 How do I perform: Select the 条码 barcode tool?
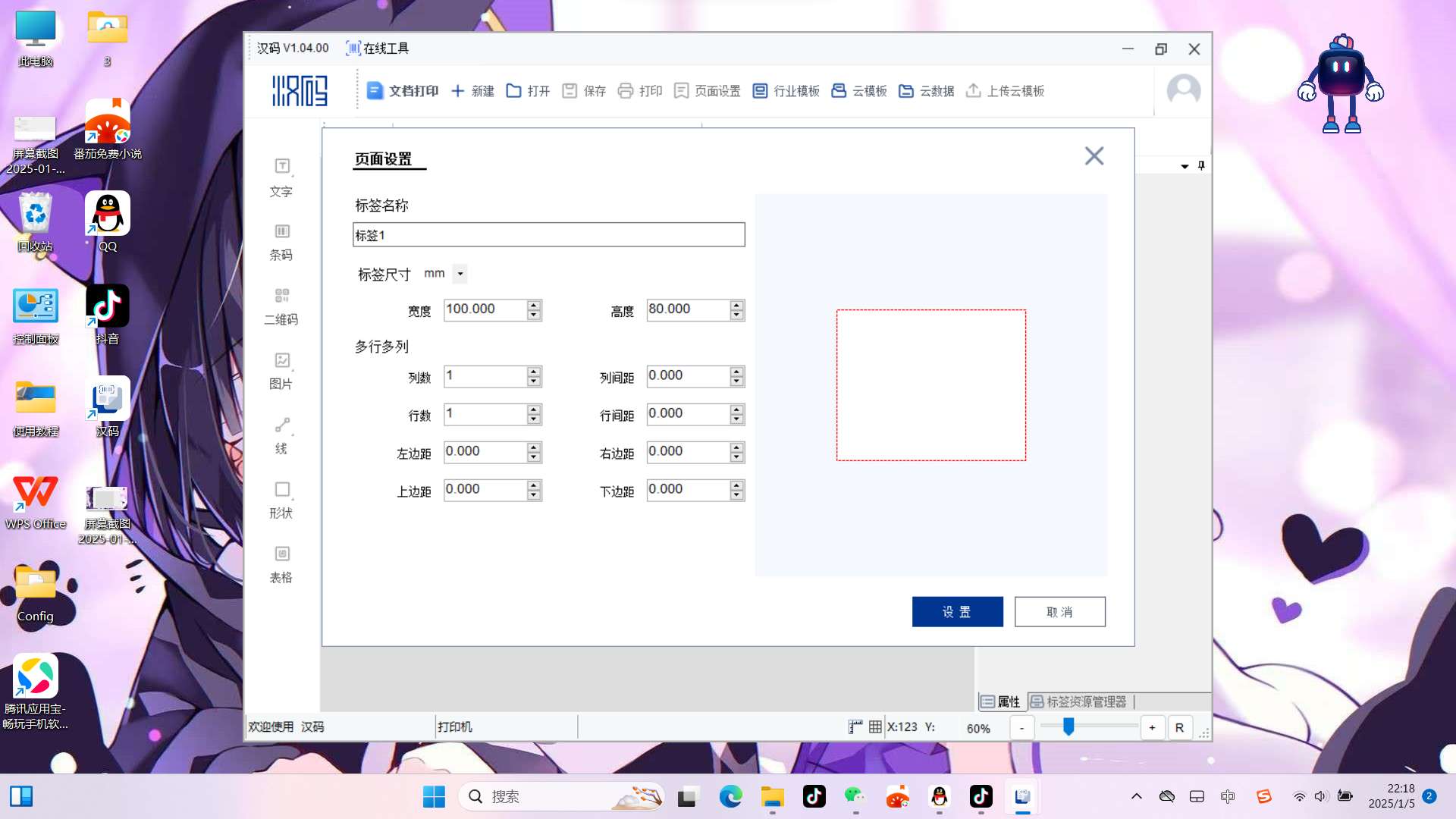tap(281, 243)
